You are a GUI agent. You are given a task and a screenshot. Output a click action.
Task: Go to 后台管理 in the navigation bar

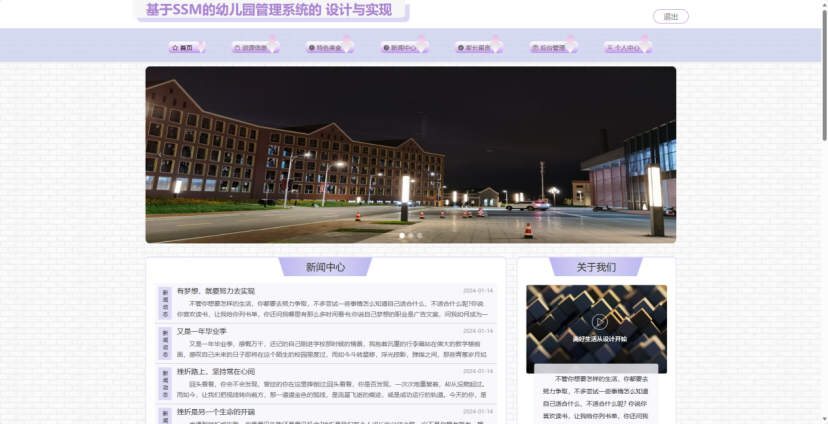[x=553, y=48]
